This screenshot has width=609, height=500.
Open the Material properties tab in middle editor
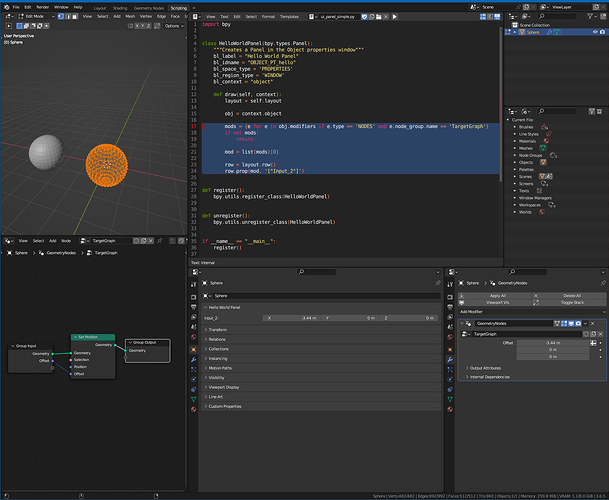click(x=193, y=409)
